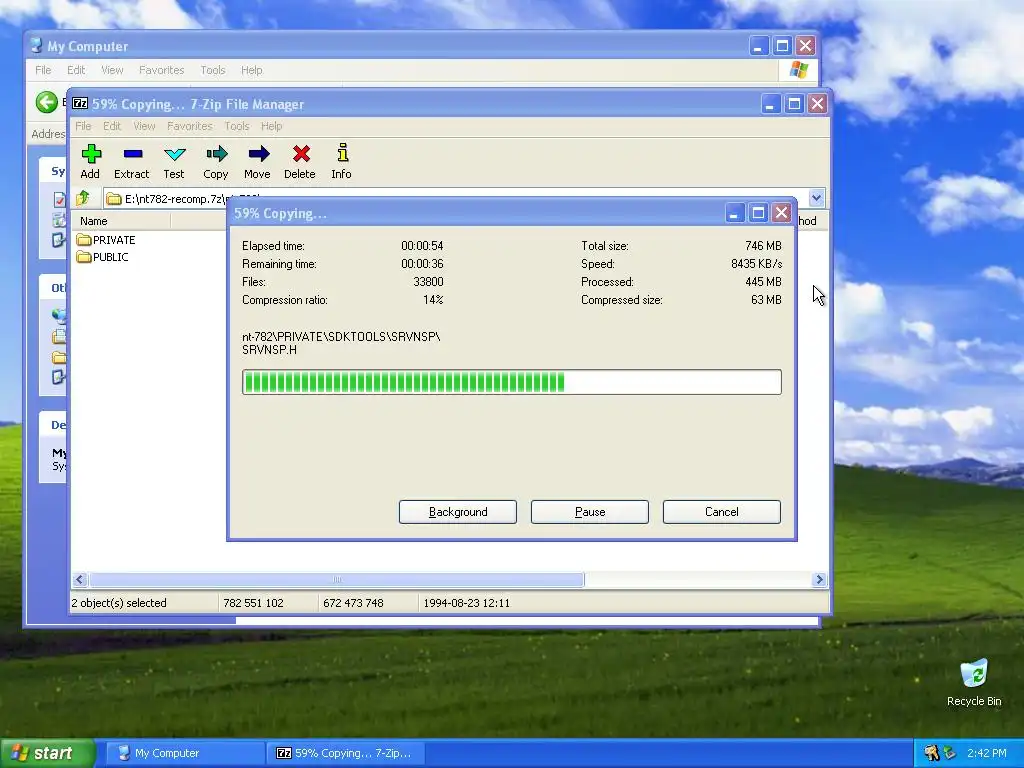Cancel the copying operation
This screenshot has height=768, width=1024.
point(722,512)
